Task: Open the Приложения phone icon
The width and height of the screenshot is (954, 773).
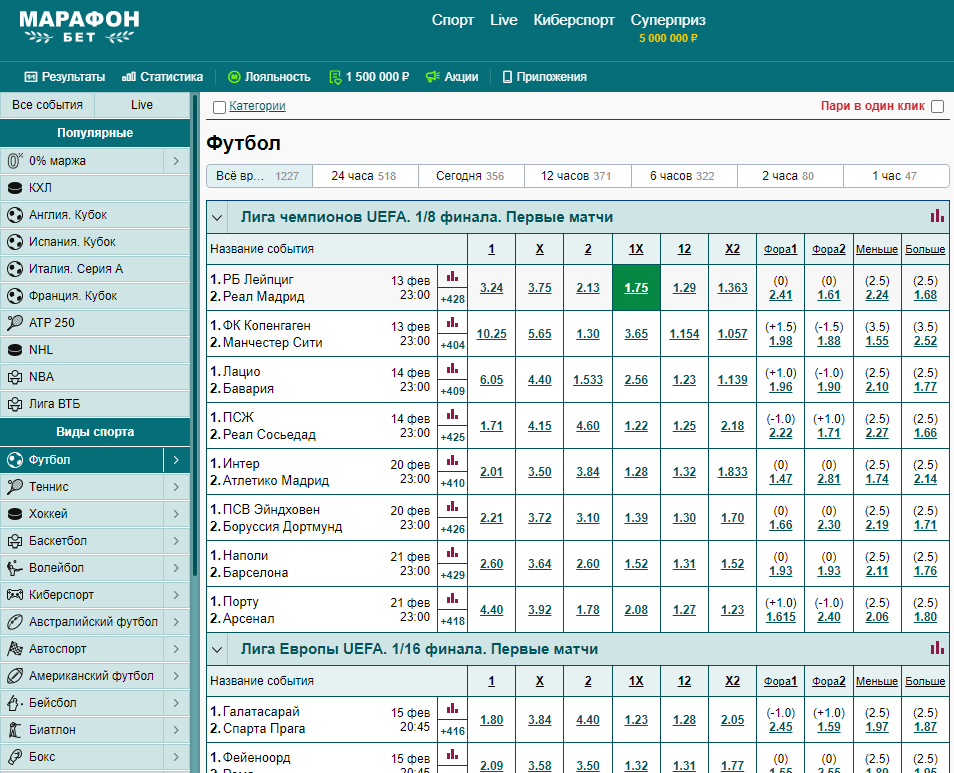Action: pyautogui.click(x=507, y=77)
